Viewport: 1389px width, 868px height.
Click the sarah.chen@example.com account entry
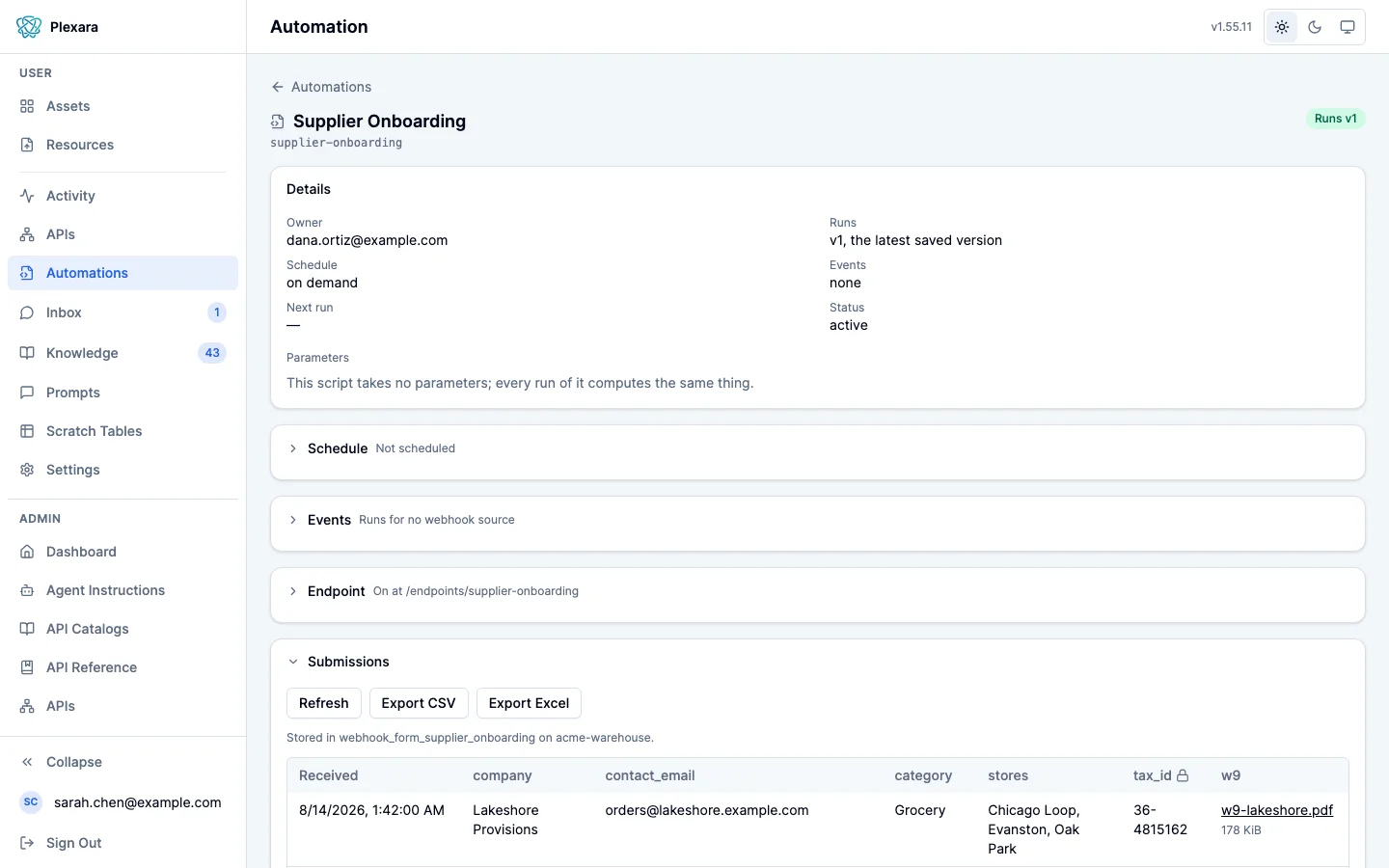tap(123, 802)
